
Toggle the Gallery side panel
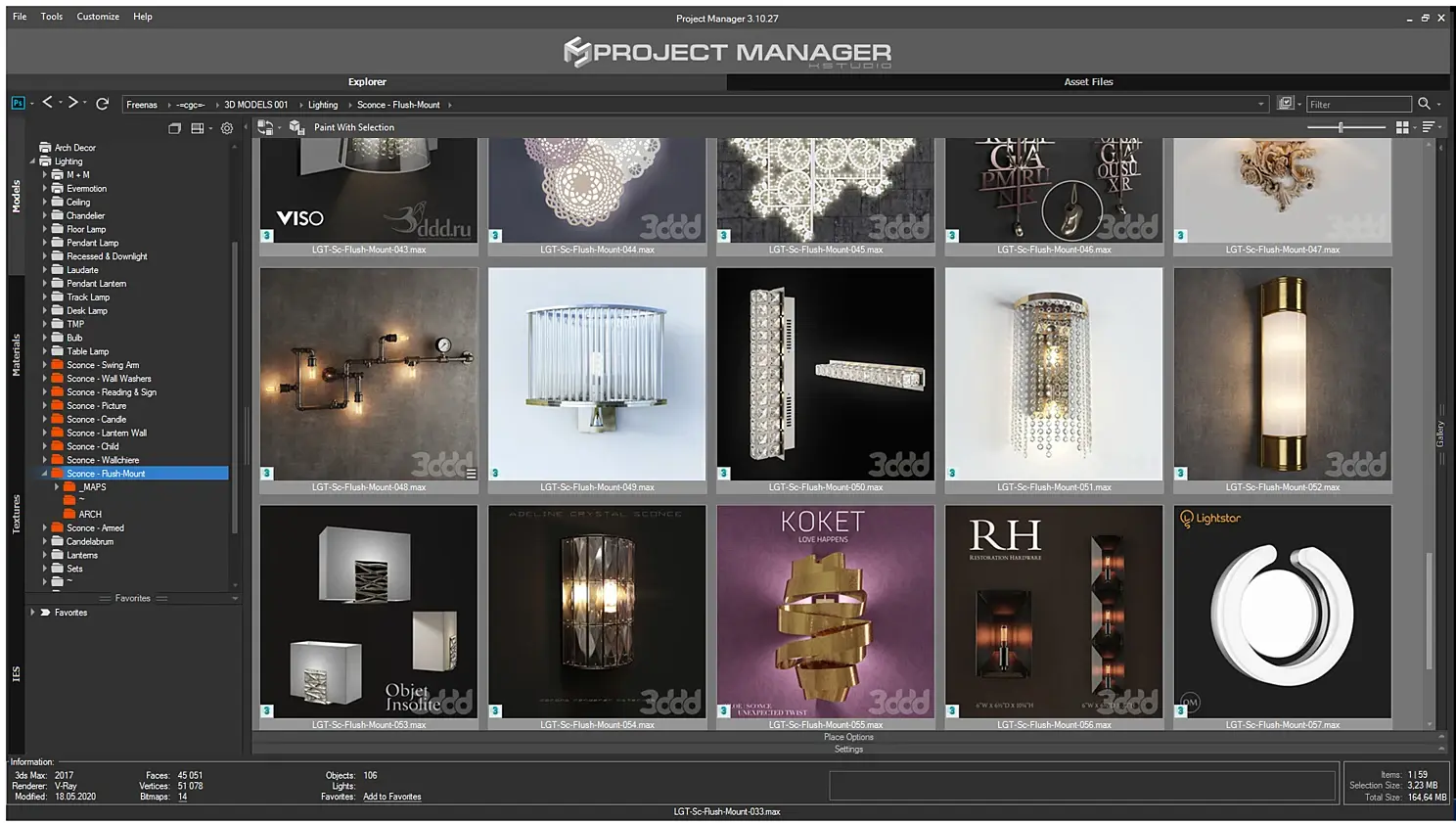click(1440, 434)
